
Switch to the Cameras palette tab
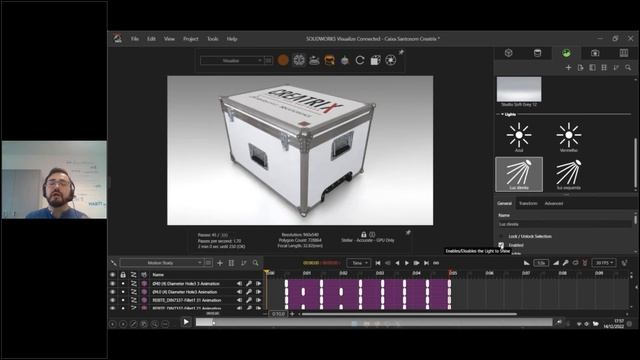pos(595,53)
